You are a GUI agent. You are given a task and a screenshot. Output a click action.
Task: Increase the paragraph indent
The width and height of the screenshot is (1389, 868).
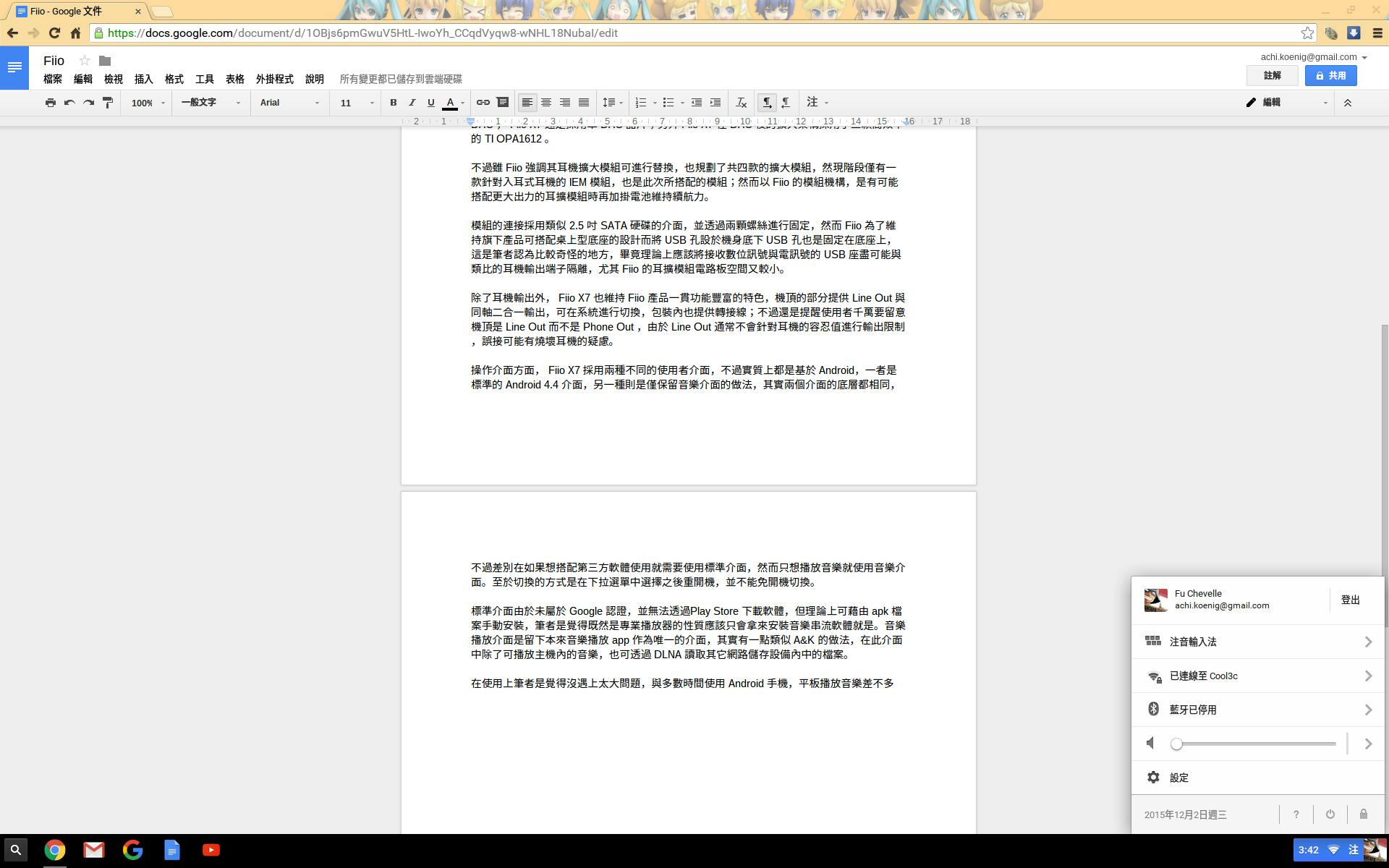pos(715,103)
